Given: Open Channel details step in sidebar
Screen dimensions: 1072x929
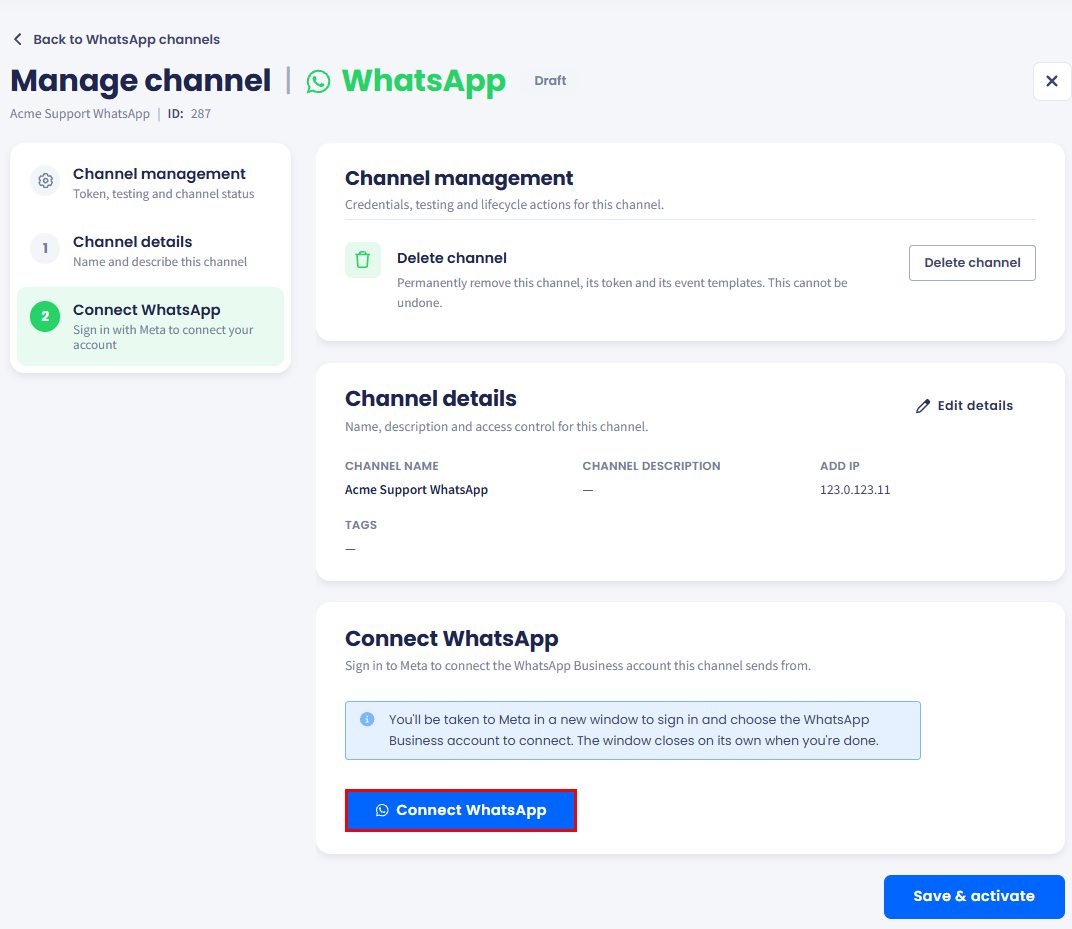Looking at the screenshot, I should point(150,251).
